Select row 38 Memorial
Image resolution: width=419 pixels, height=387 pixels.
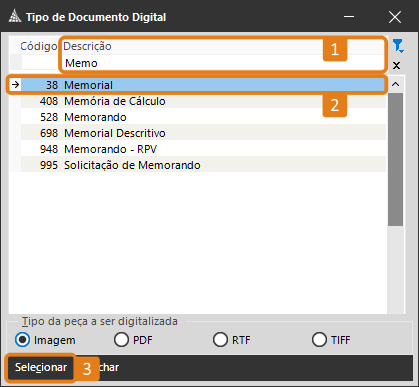coord(203,85)
